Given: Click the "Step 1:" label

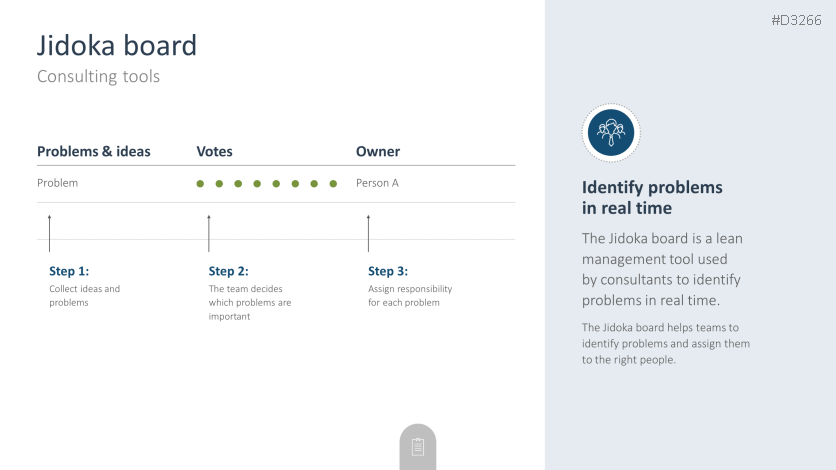Looking at the screenshot, I should [x=69, y=271].
